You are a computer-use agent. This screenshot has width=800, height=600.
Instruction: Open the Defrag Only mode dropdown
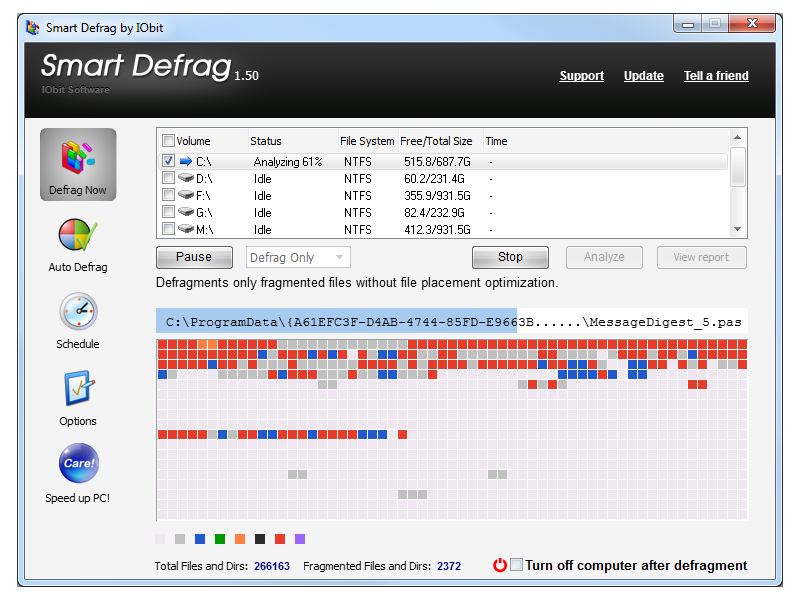[298, 257]
